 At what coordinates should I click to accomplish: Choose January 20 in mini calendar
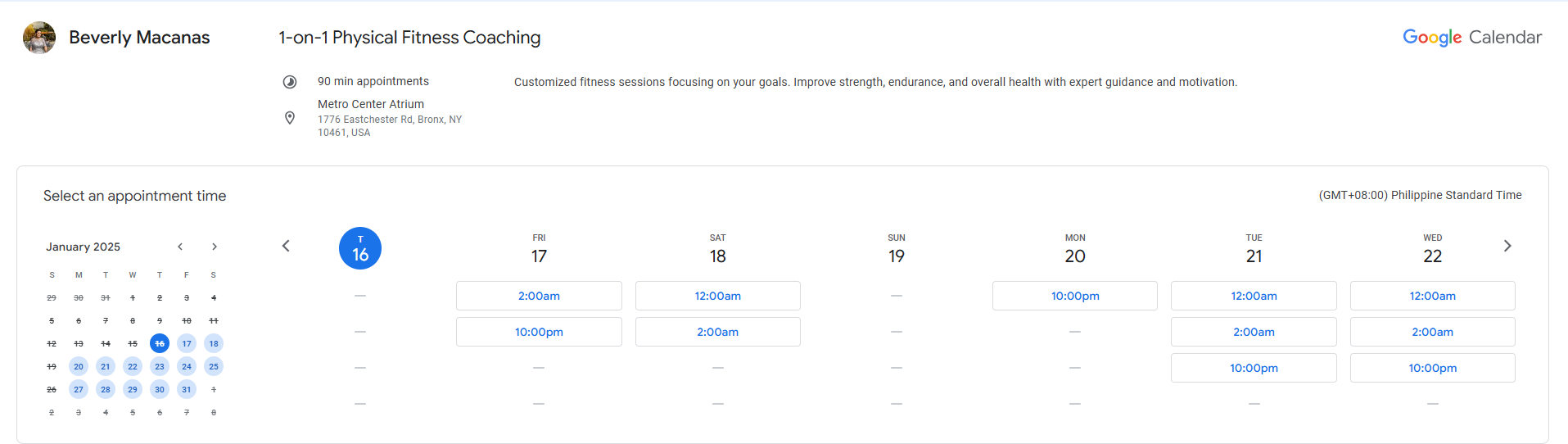pos(79,366)
